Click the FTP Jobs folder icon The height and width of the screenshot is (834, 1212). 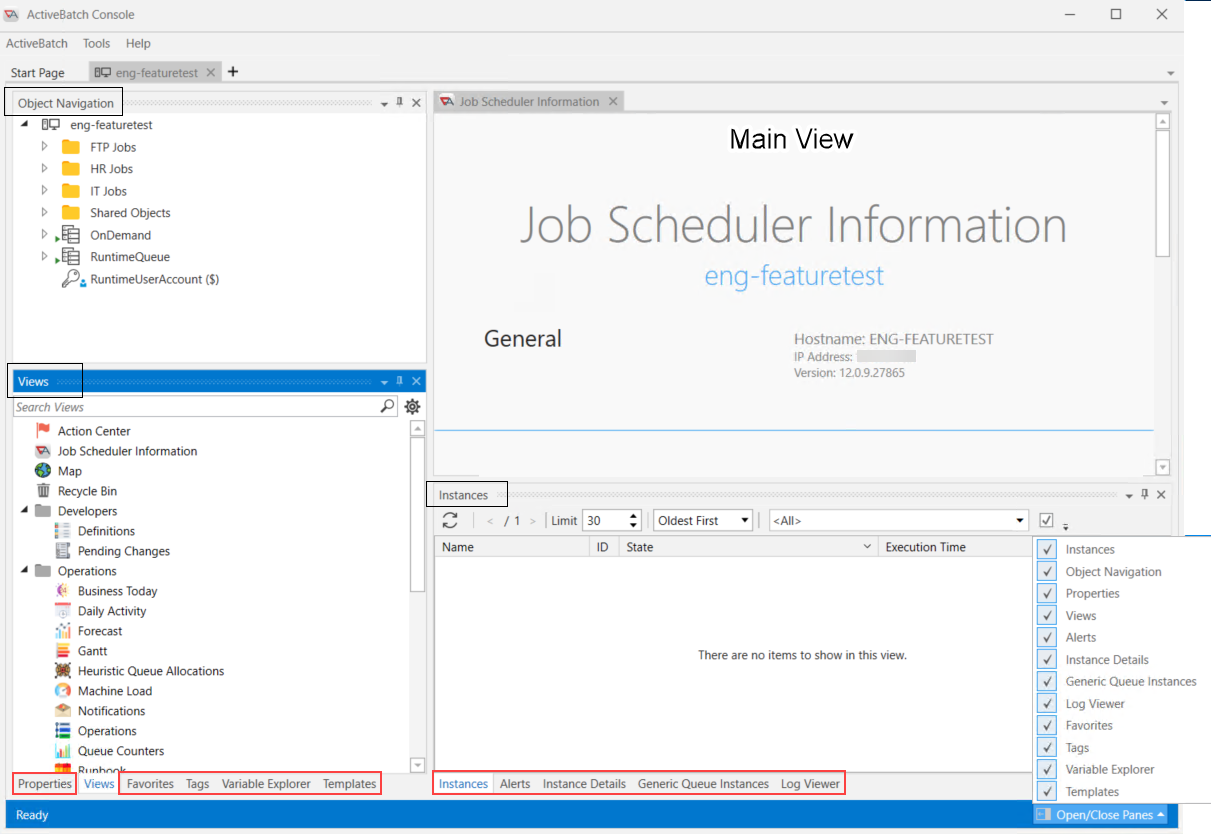pyautogui.click(x=71, y=147)
